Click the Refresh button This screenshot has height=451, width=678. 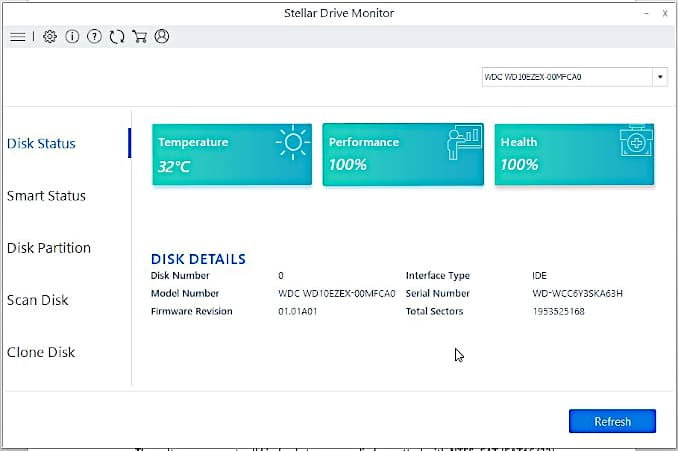pos(612,421)
